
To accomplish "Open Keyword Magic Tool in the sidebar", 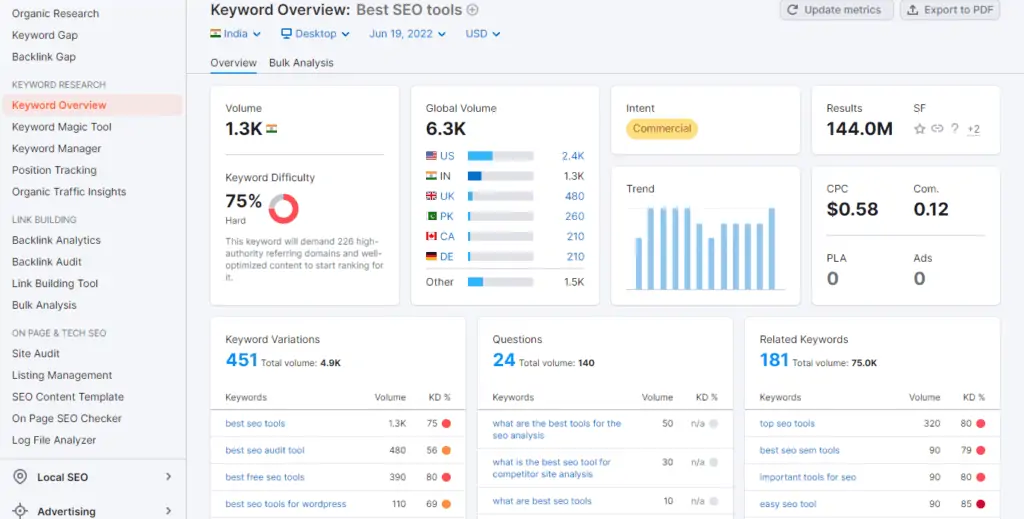I will point(62,127).
